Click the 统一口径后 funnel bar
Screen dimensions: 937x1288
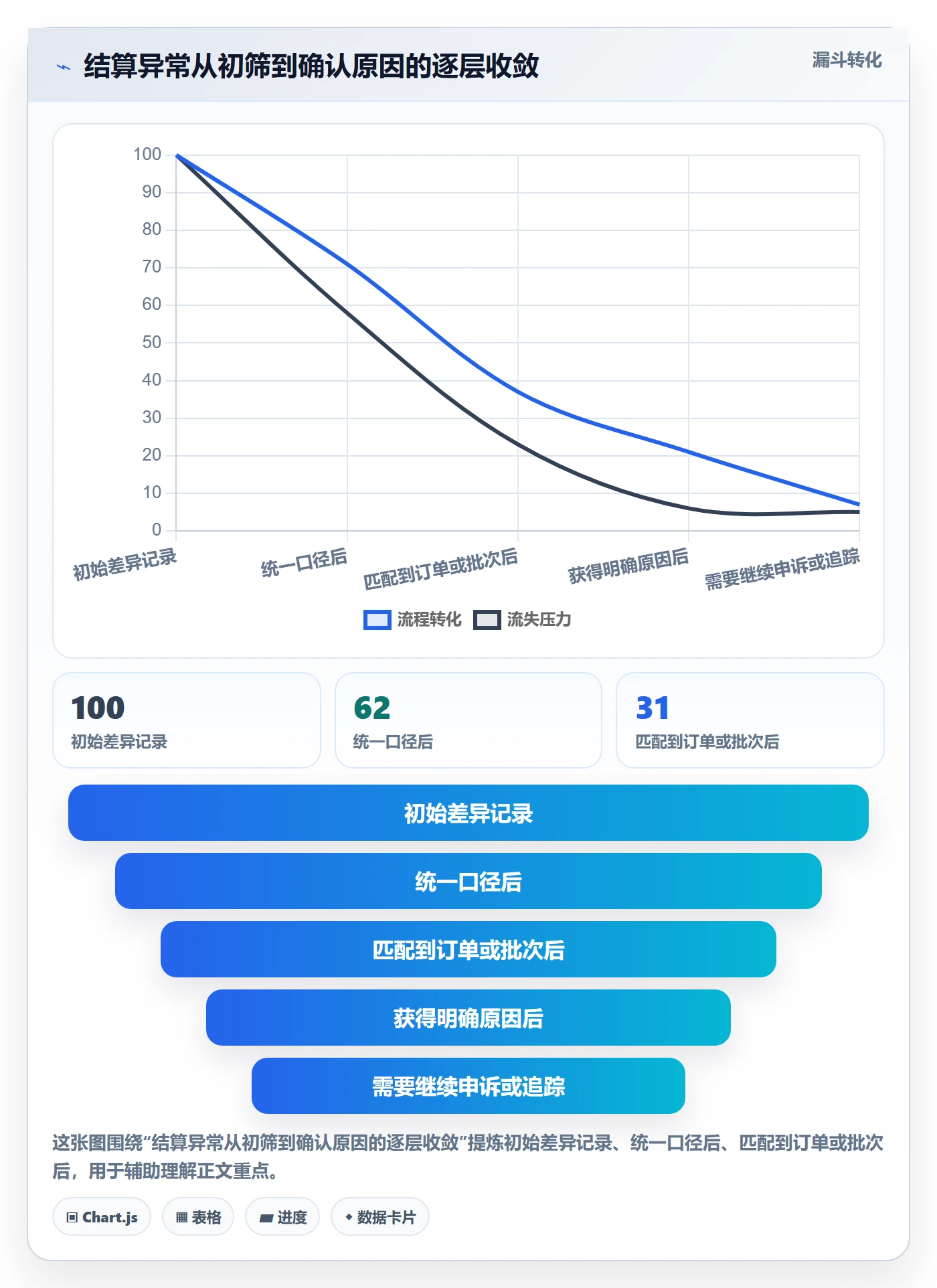468,881
